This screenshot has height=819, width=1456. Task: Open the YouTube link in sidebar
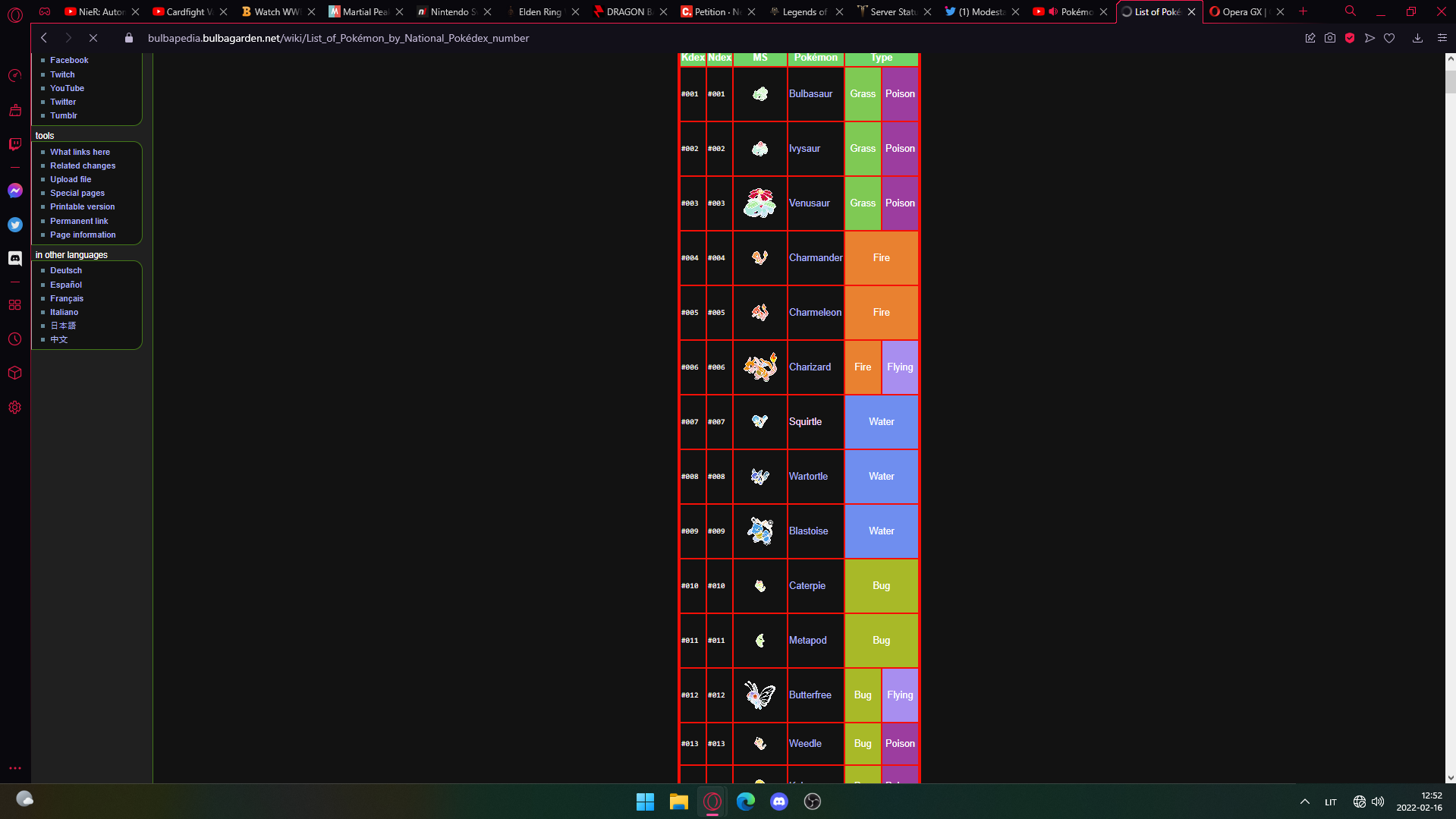67,88
